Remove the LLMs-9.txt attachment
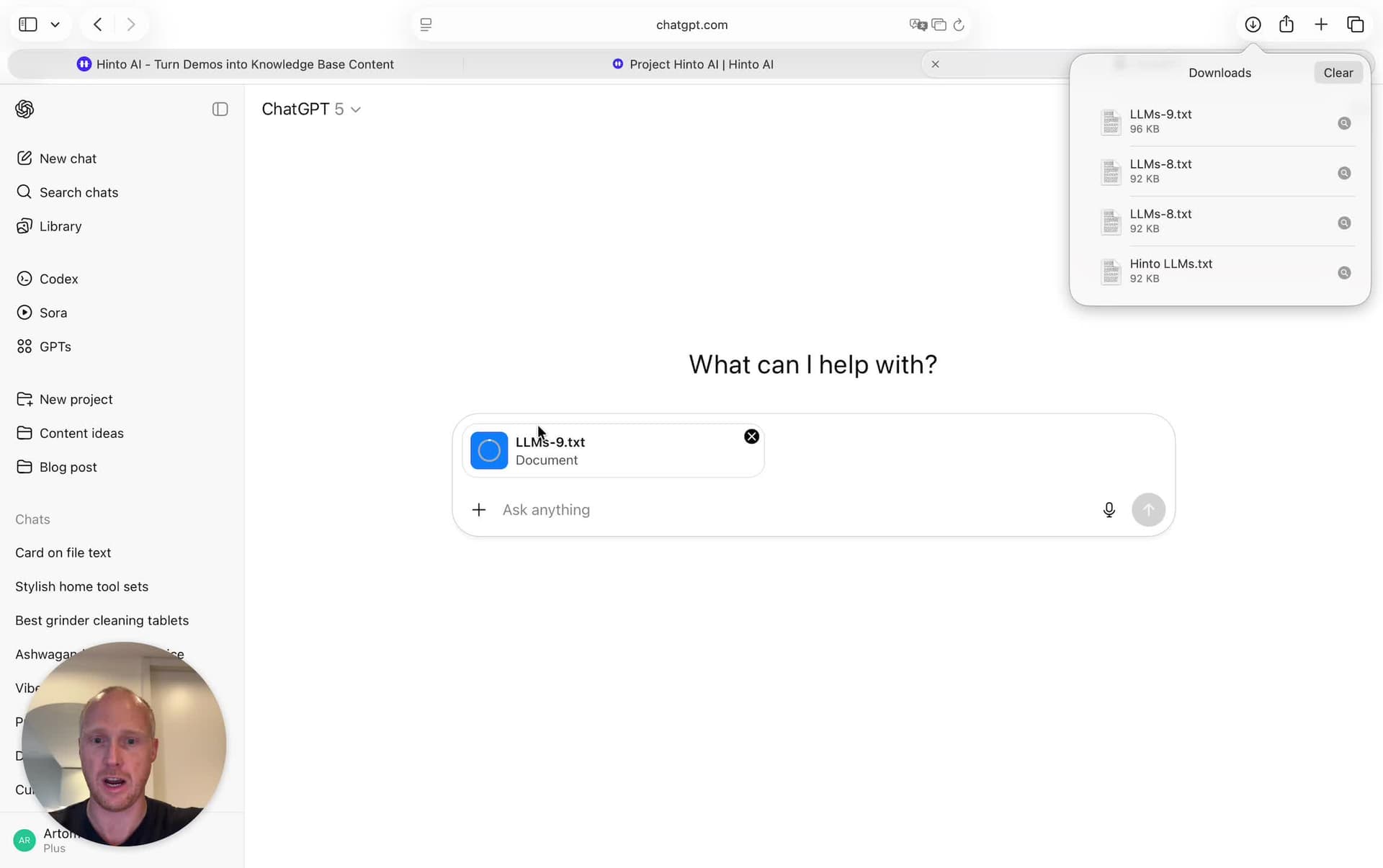Viewport: 1383px width, 868px height. tap(751, 437)
